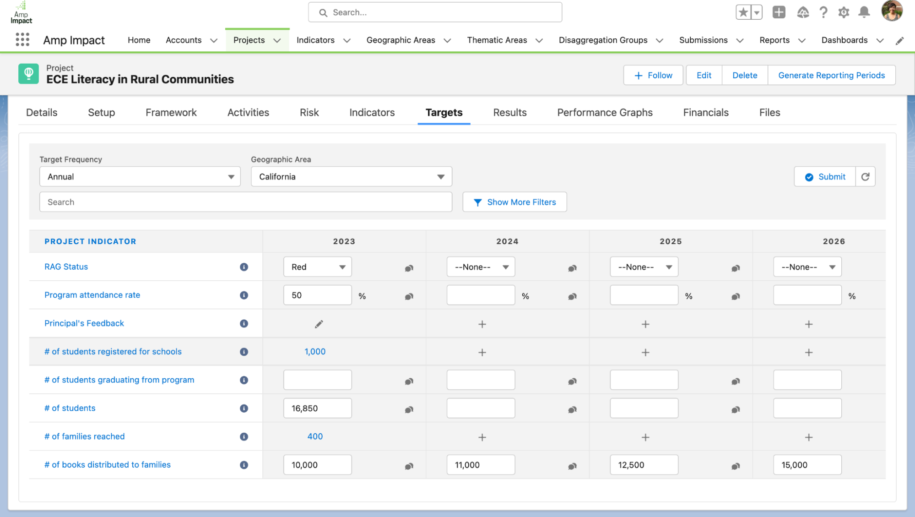Open the notifications bell
The width and height of the screenshot is (915, 517).
[x=864, y=12]
